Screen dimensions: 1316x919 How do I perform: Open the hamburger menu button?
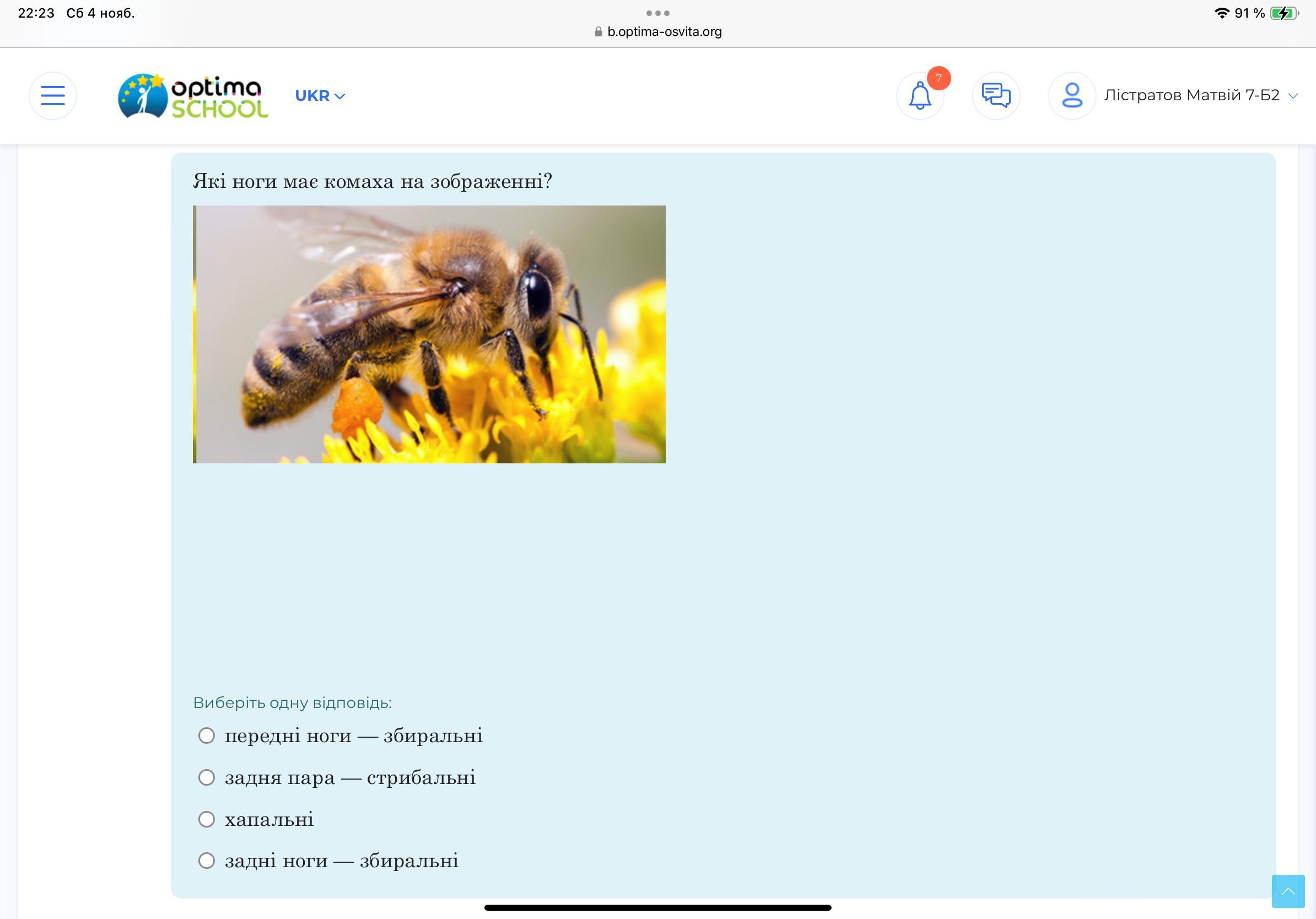coord(53,96)
